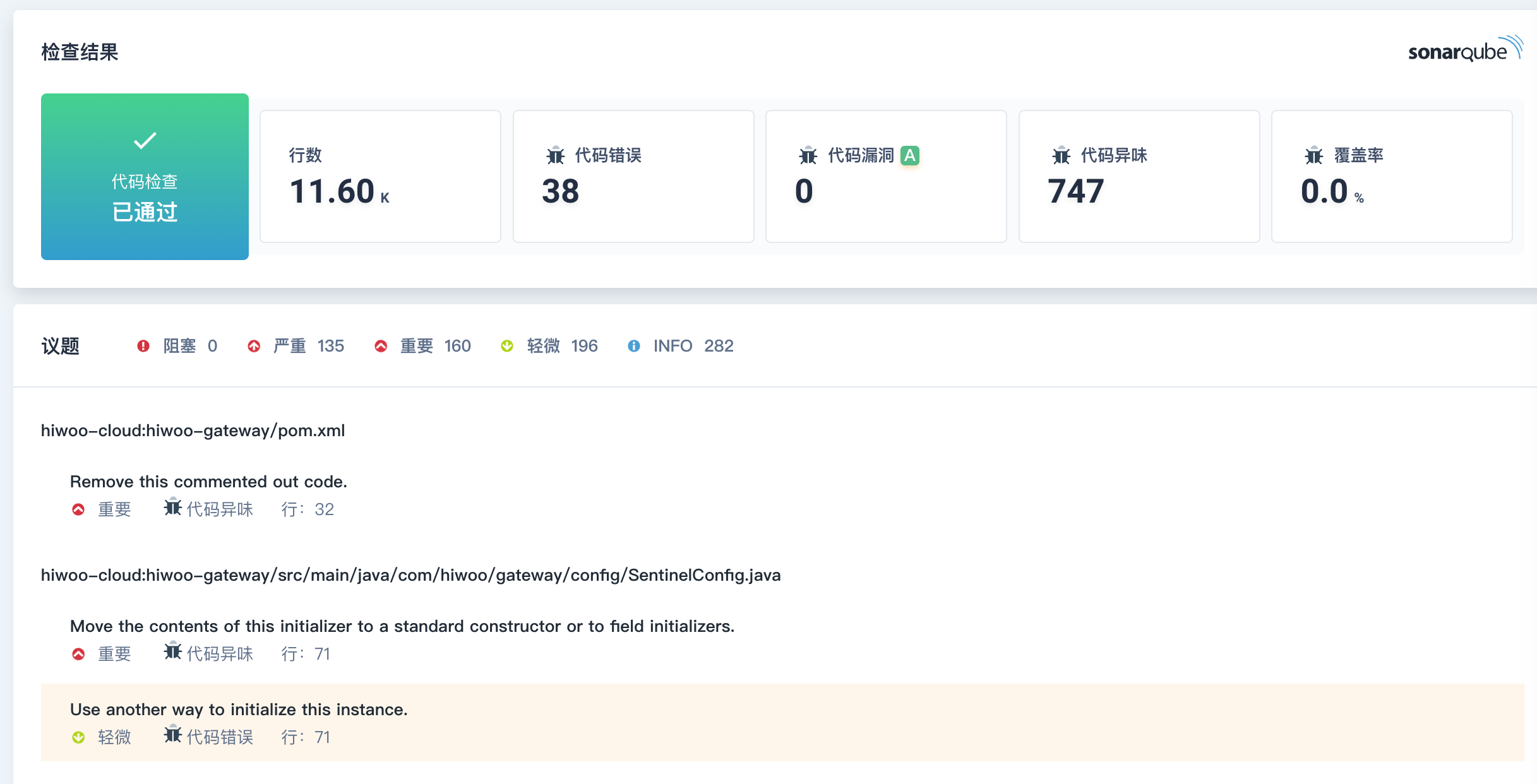
Task: Click the bug icon beside 代码错误
Action: point(556,155)
